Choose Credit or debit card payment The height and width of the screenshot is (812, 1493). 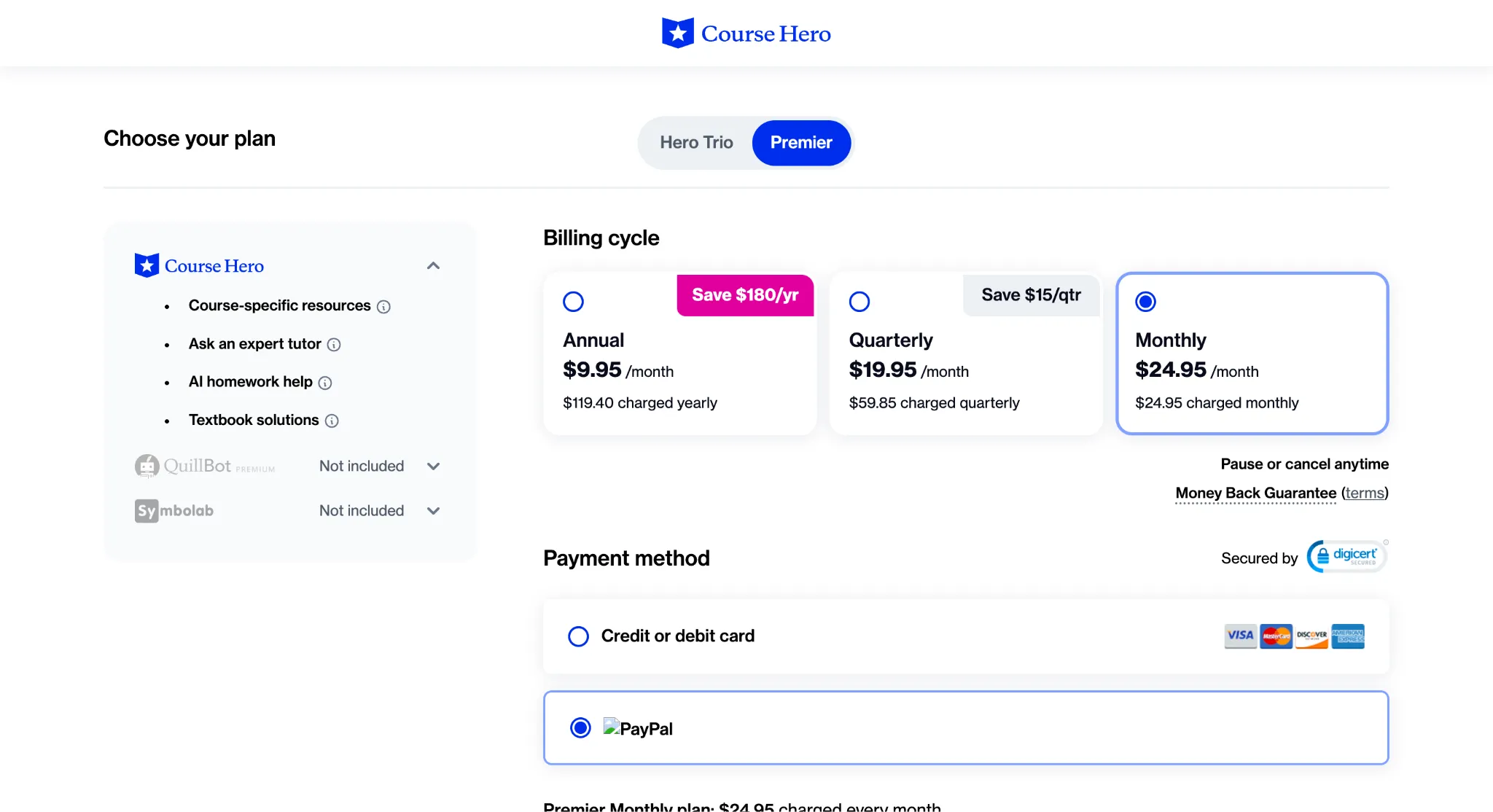578,636
